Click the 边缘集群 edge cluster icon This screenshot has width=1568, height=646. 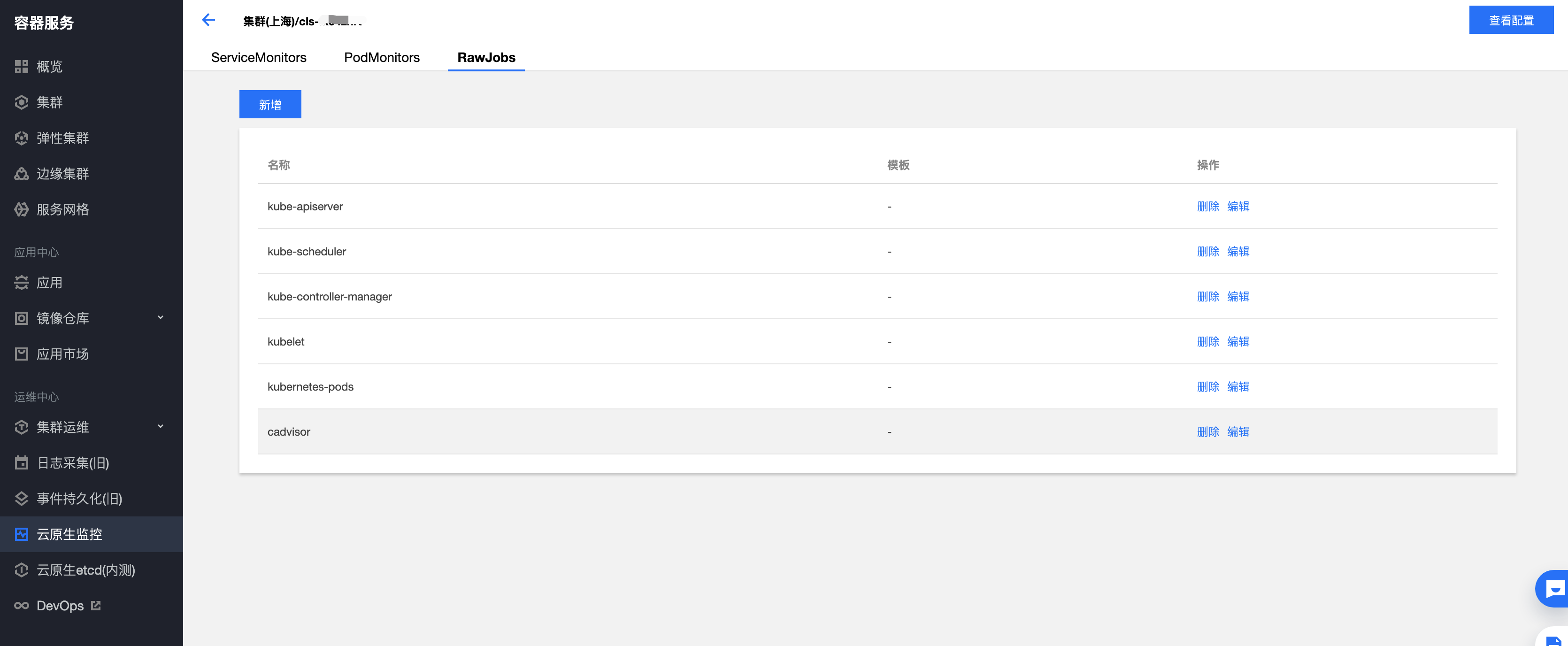pos(21,174)
